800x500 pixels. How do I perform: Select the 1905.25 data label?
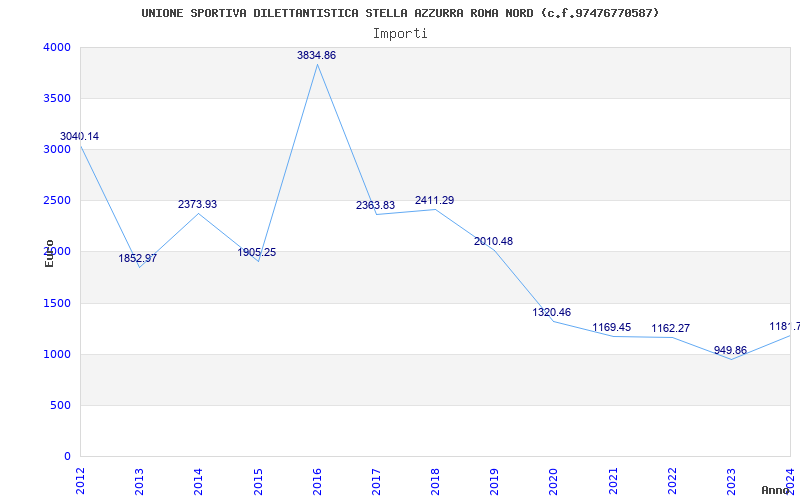pos(257,252)
